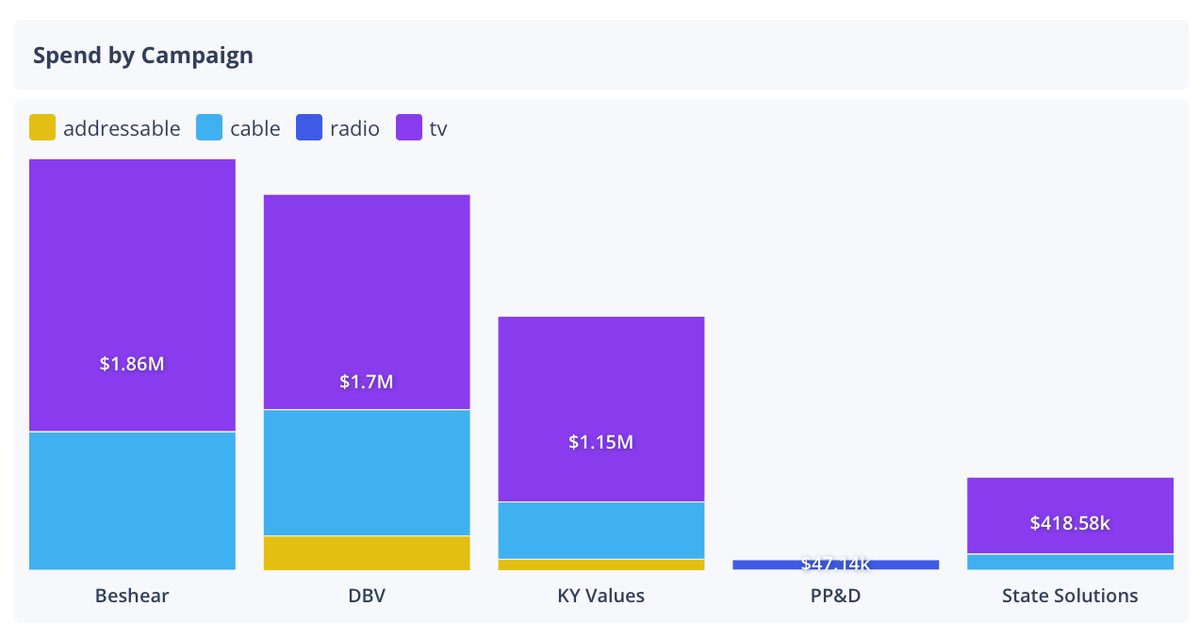Click the Beshear axis label
Screen dimensions: 1200x639
[x=131, y=594]
